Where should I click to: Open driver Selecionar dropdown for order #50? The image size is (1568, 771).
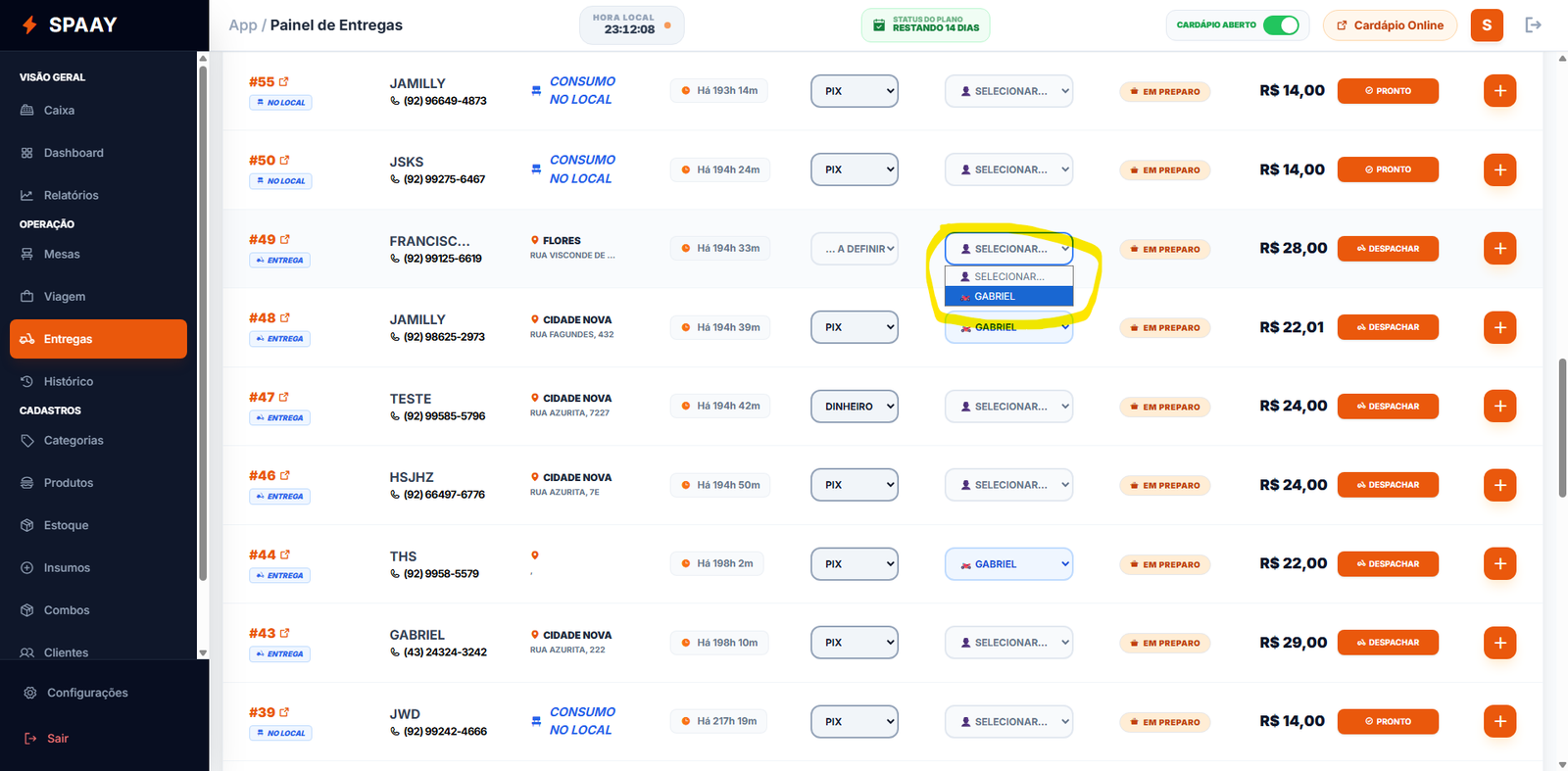coord(1008,169)
